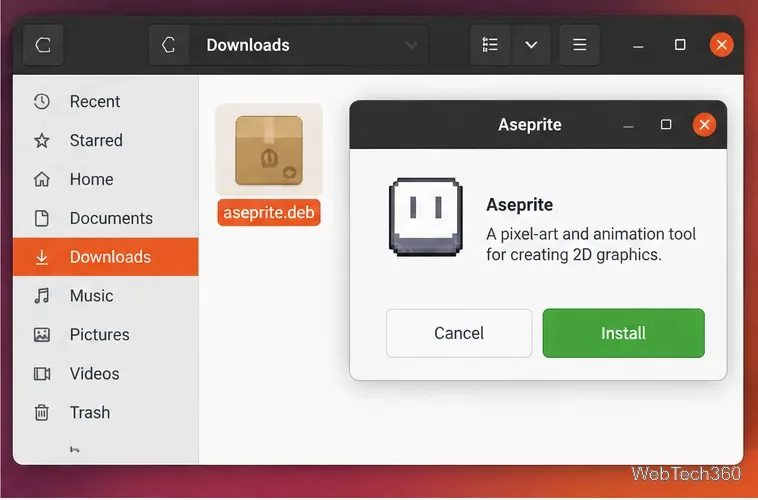The image size is (758, 500).
Task: Open Starred in the sidebar
Action: pyautogui.click(x=106, y=141)
